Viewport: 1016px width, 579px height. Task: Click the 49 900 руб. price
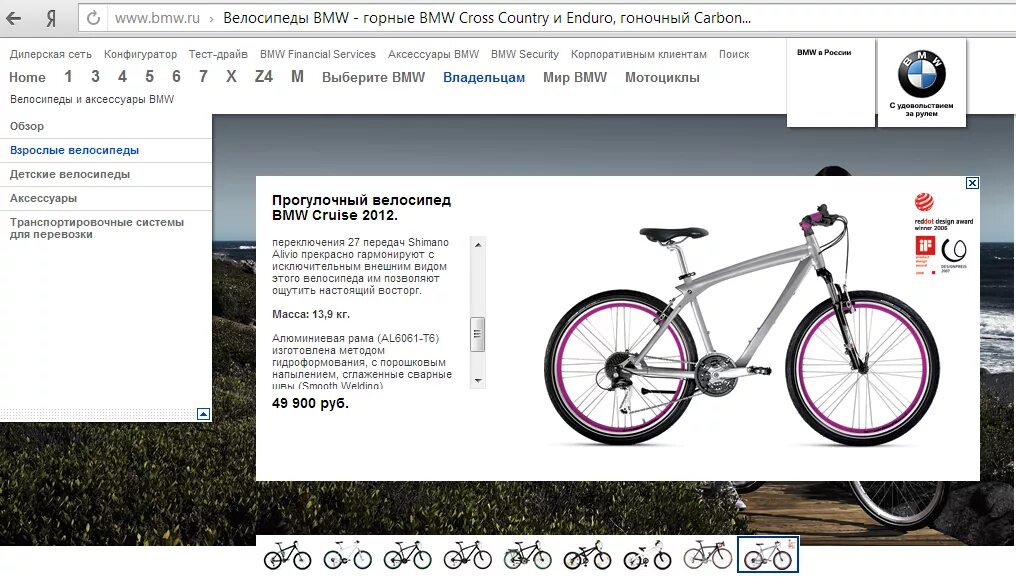(310, 403)
